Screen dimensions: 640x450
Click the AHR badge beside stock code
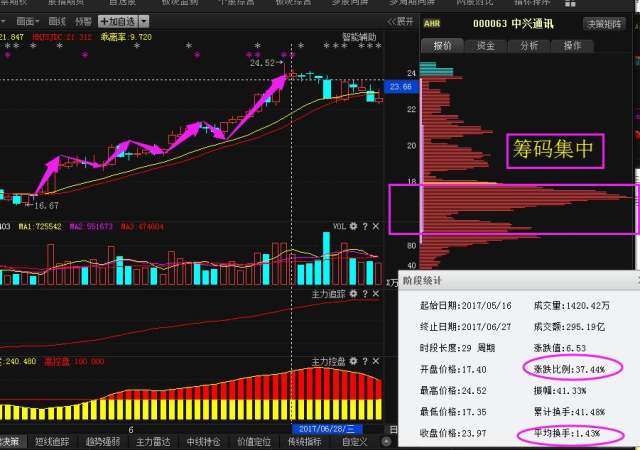coord(431,24)
